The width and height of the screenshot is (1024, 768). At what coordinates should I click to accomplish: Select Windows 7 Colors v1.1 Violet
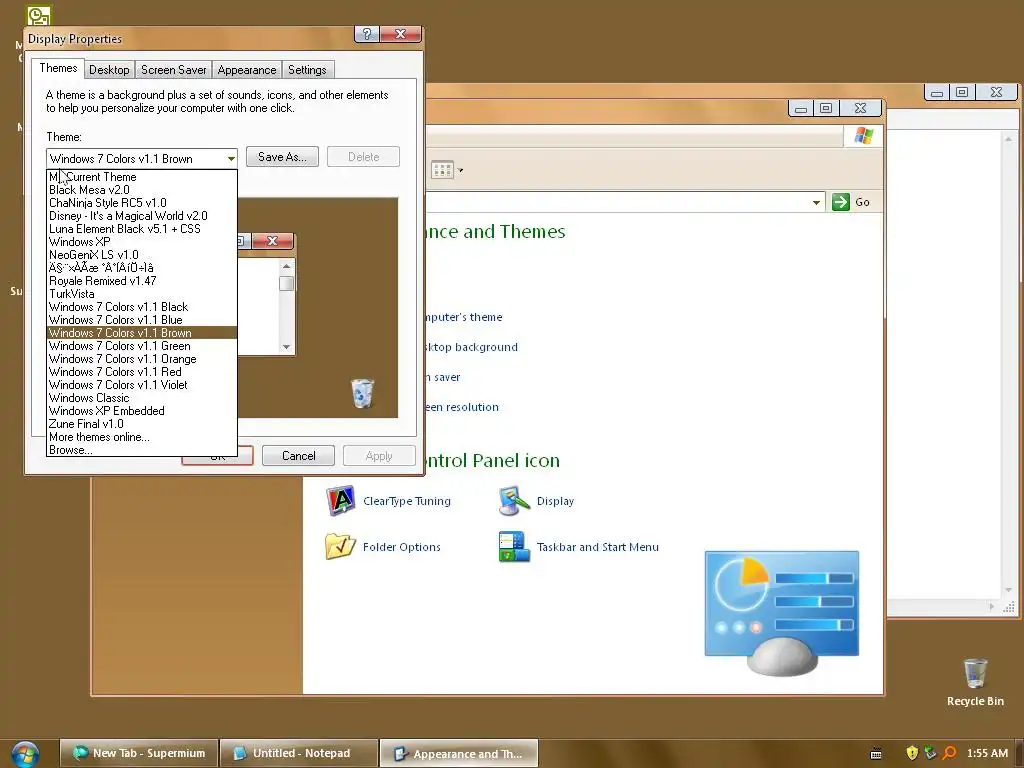pos(142,385)
